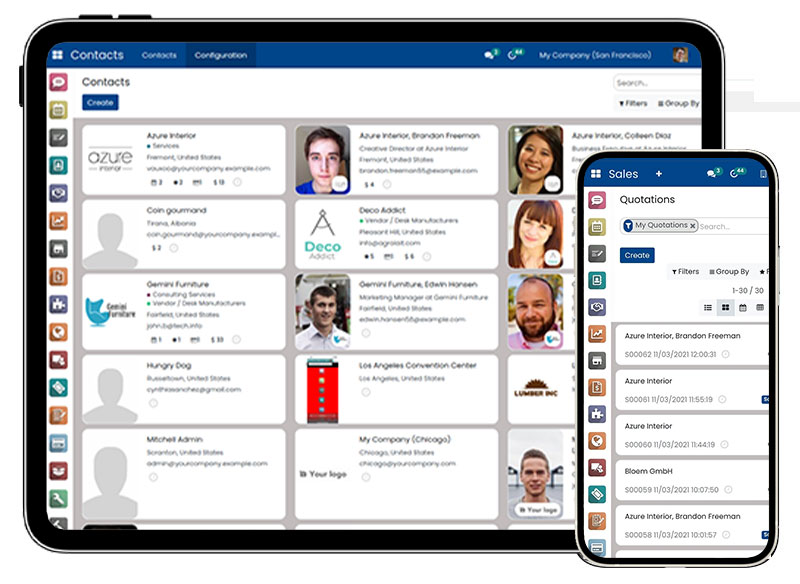Open quotation S00061 for Azure Interior
This screenshot has width=800, height=584.
[x=692, y=390]
